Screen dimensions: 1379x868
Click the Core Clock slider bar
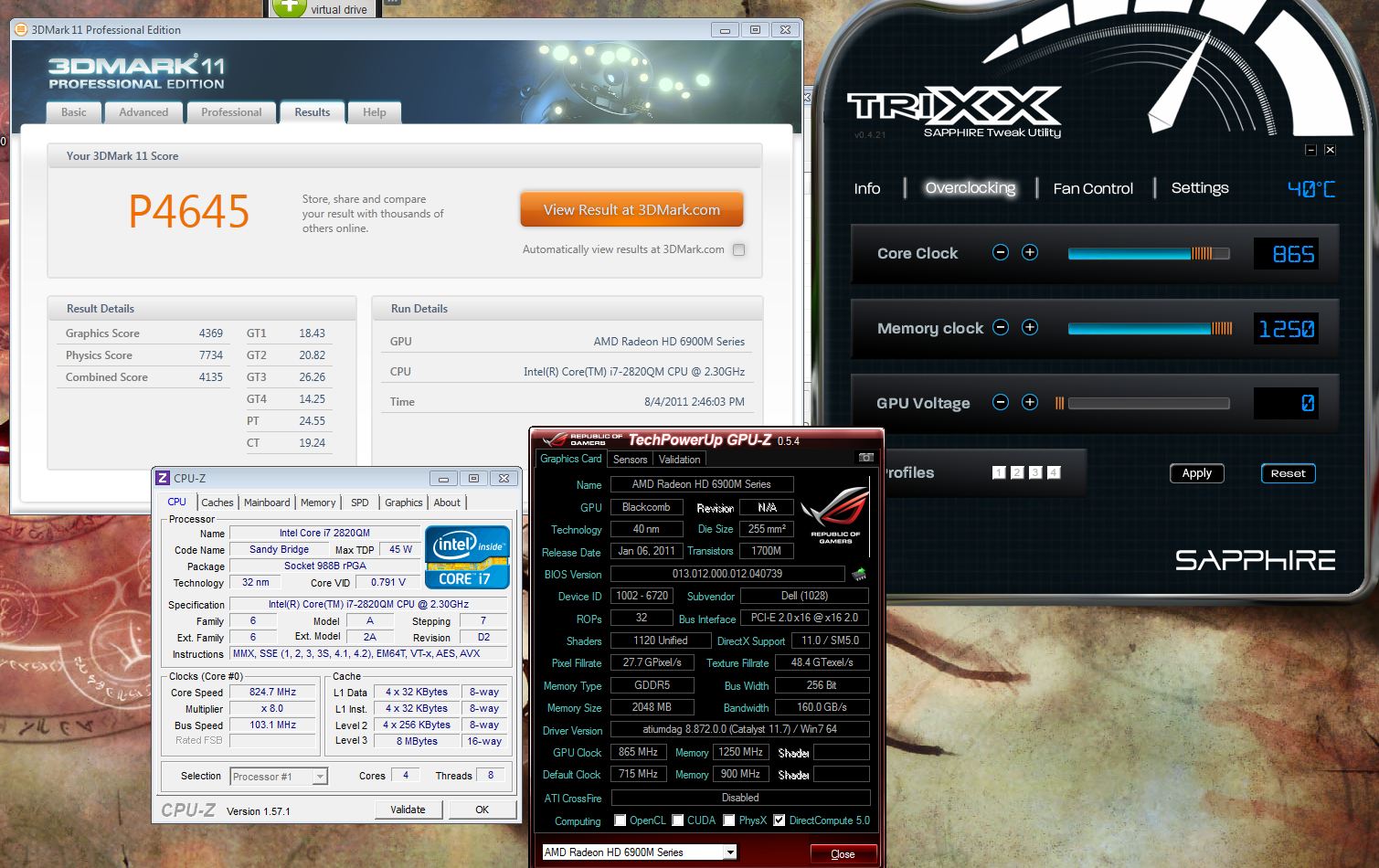(x=1149, y=253)
